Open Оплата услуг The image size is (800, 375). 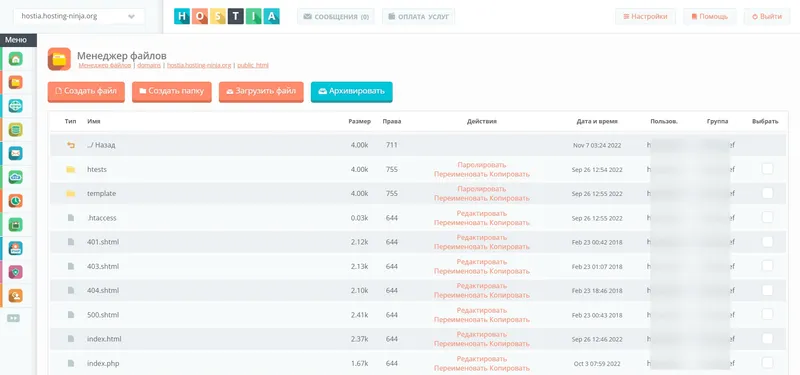418,16
